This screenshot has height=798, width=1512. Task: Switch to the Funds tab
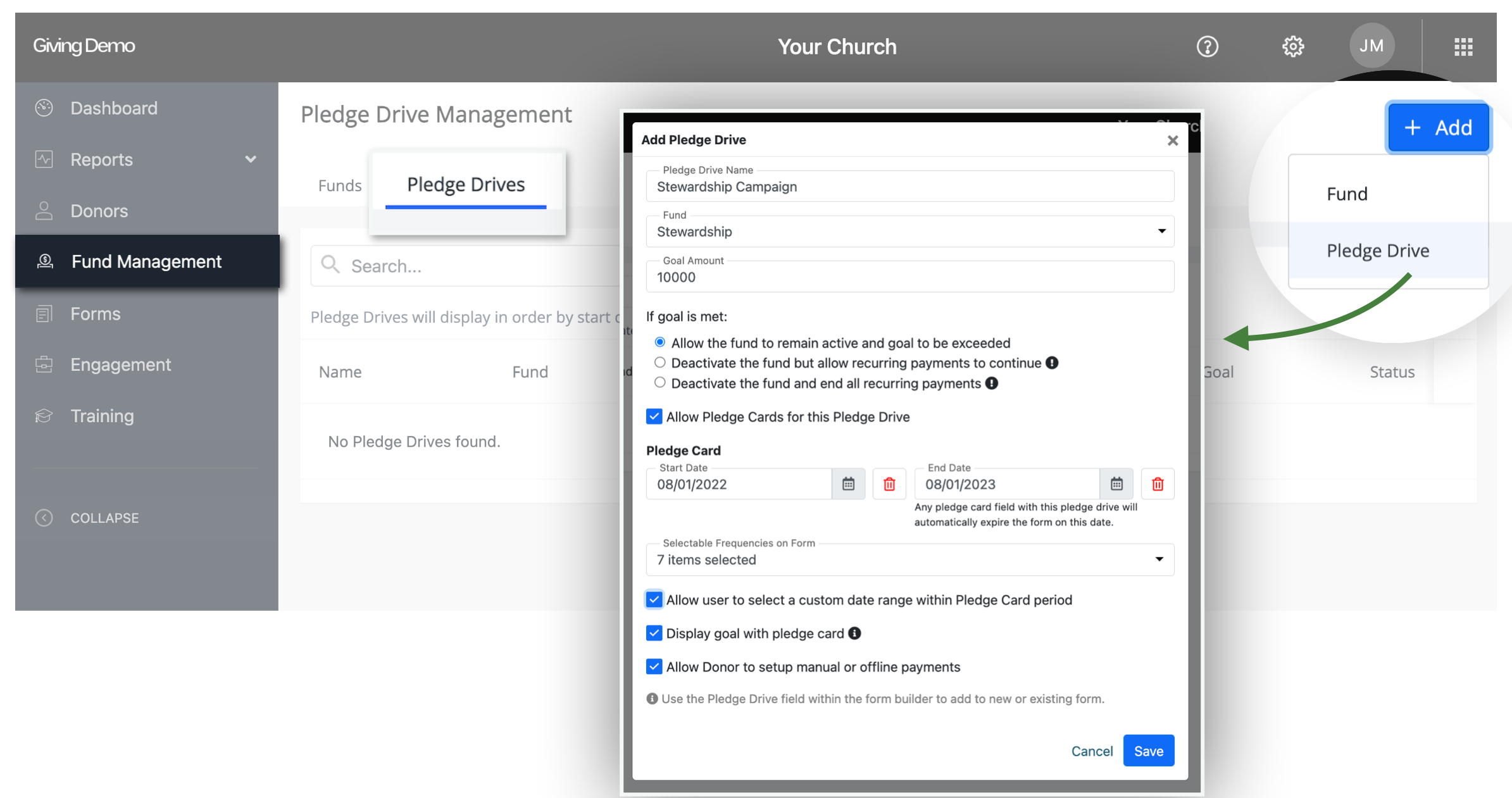(x=340, y=185)
